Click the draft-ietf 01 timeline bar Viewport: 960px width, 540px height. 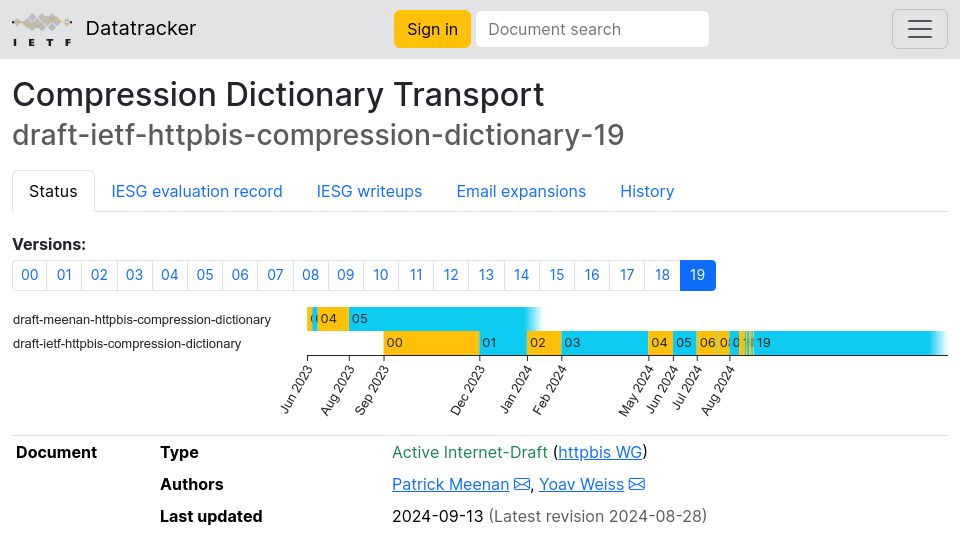point(503,343)
